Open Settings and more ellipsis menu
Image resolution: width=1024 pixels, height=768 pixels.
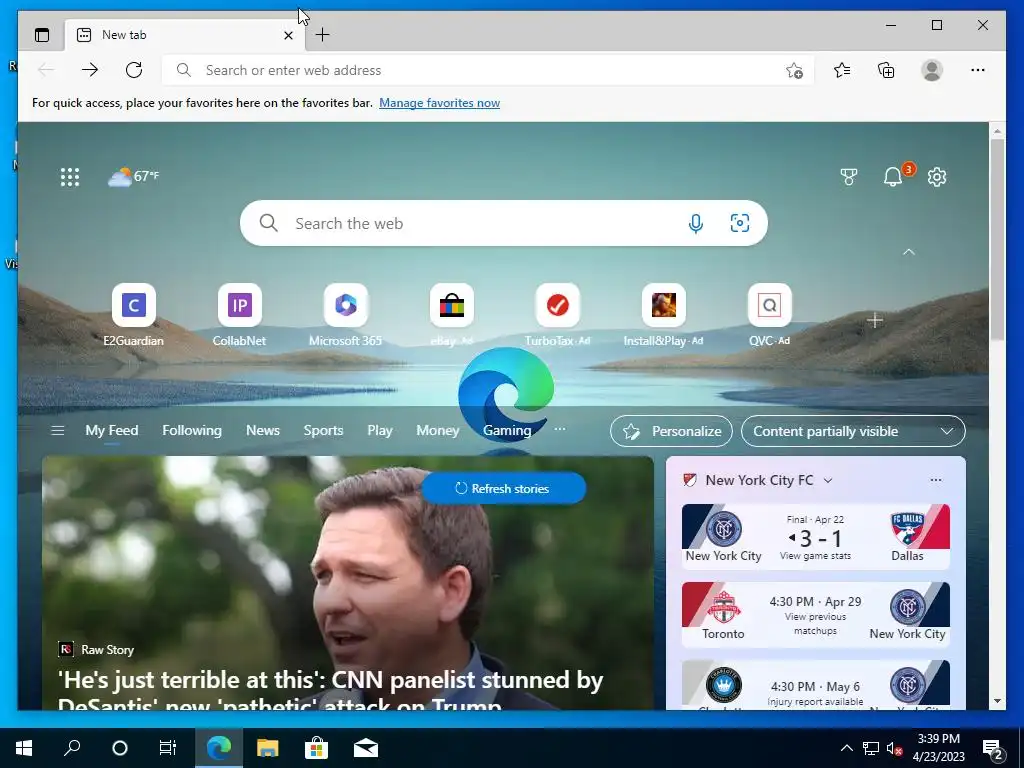click(978, 70)
